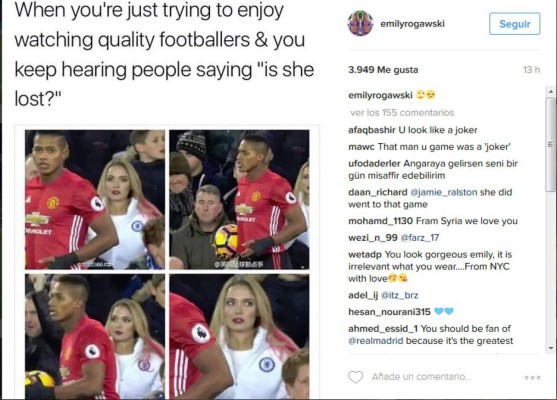Open emilyrogawski's round profile avatar

360,23
